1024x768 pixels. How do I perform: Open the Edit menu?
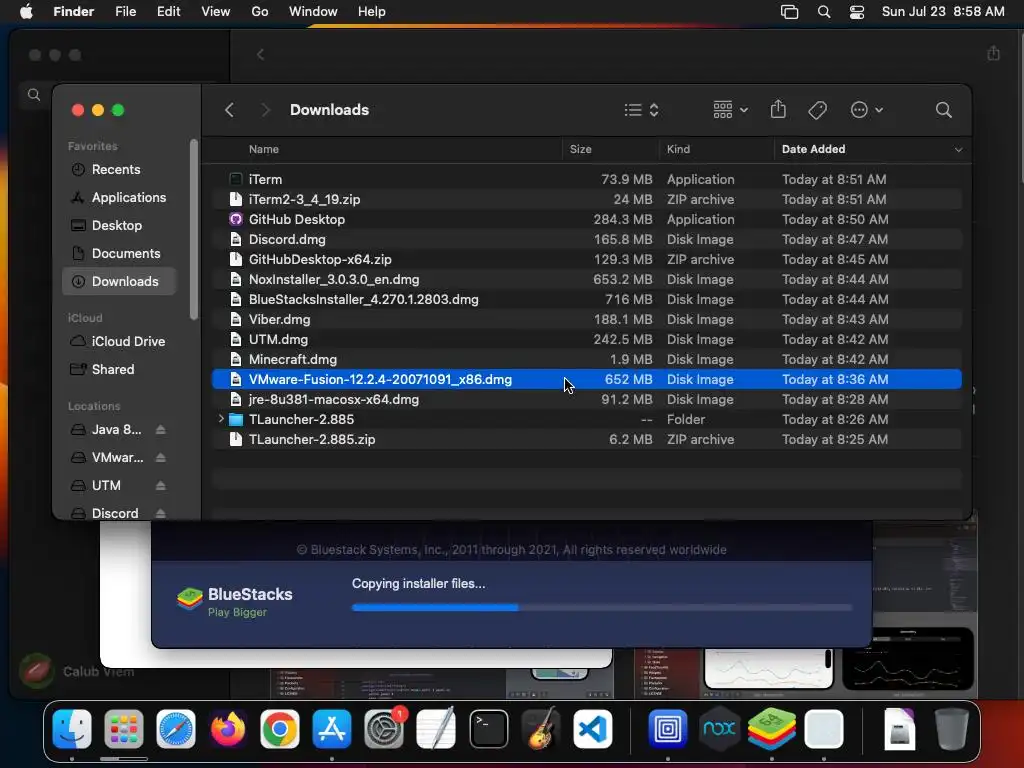click(x=168, y=12)
